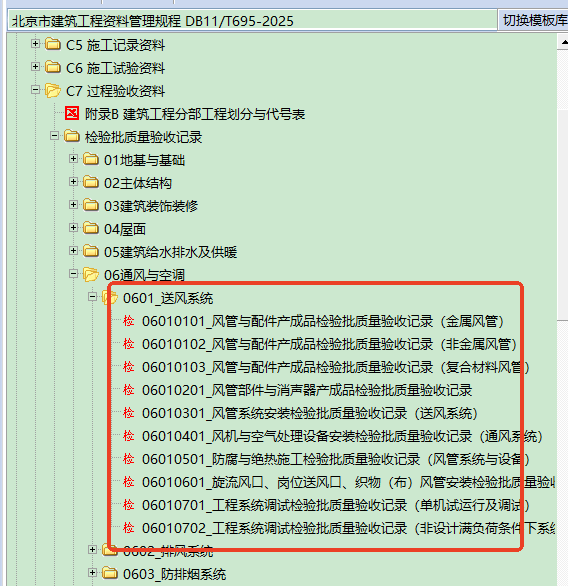This screenshot has width=568, height=586.
Task: Click the red 检 icon of record 06010101
Action: 129,321
